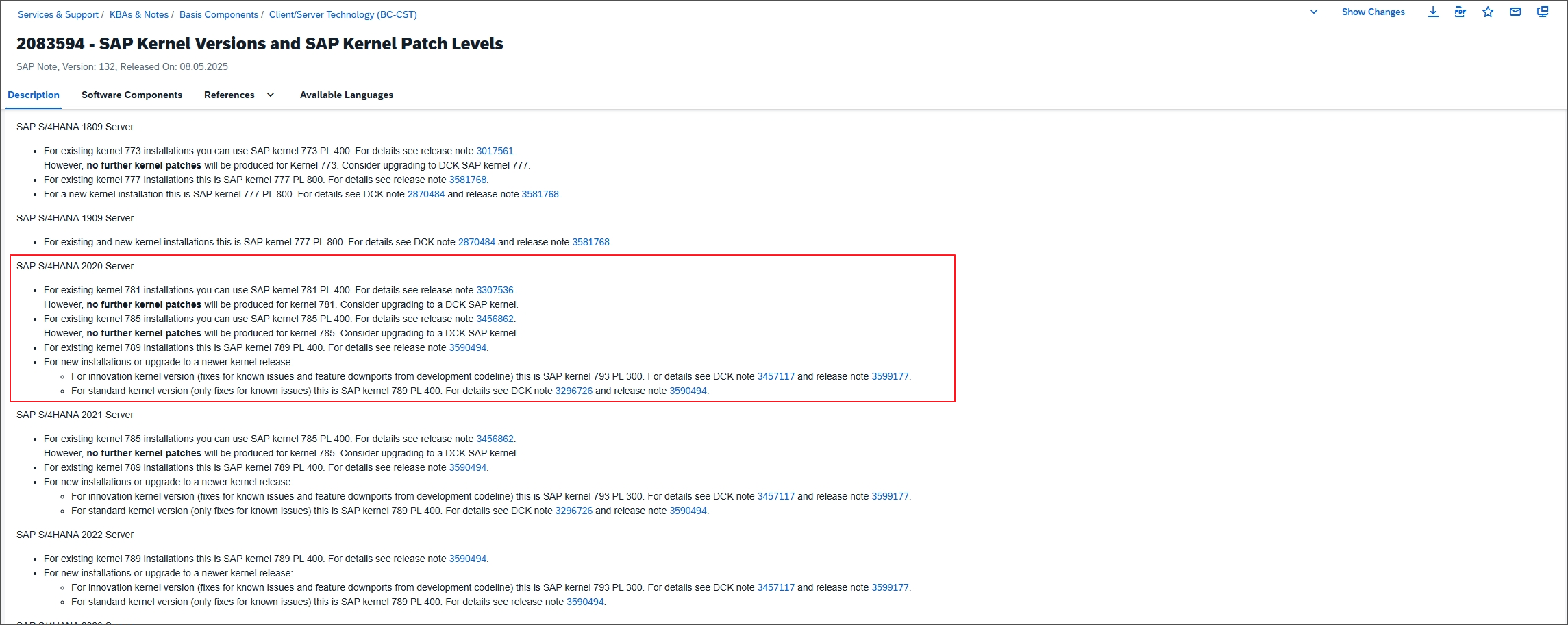This screenshot has width=1568, height=625.
Task: Open DCK note 3296726 under S/4HANA 2021
Action: [574, 511]
